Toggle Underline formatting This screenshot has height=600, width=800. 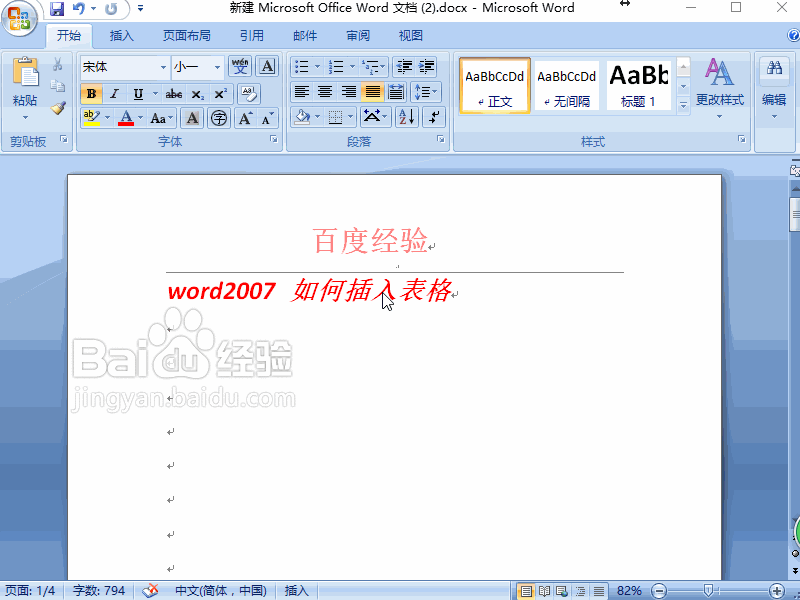[x=138, y=94]
